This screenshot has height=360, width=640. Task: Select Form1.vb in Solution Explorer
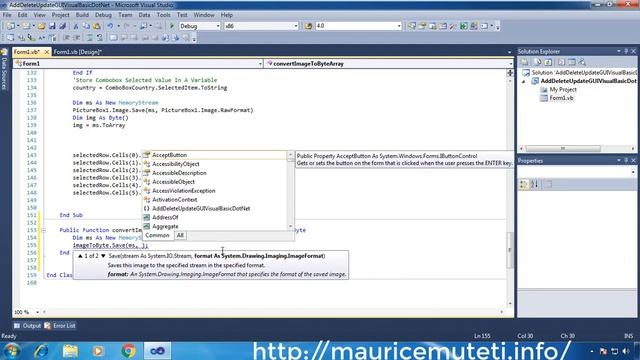click(x=561, y=98)
